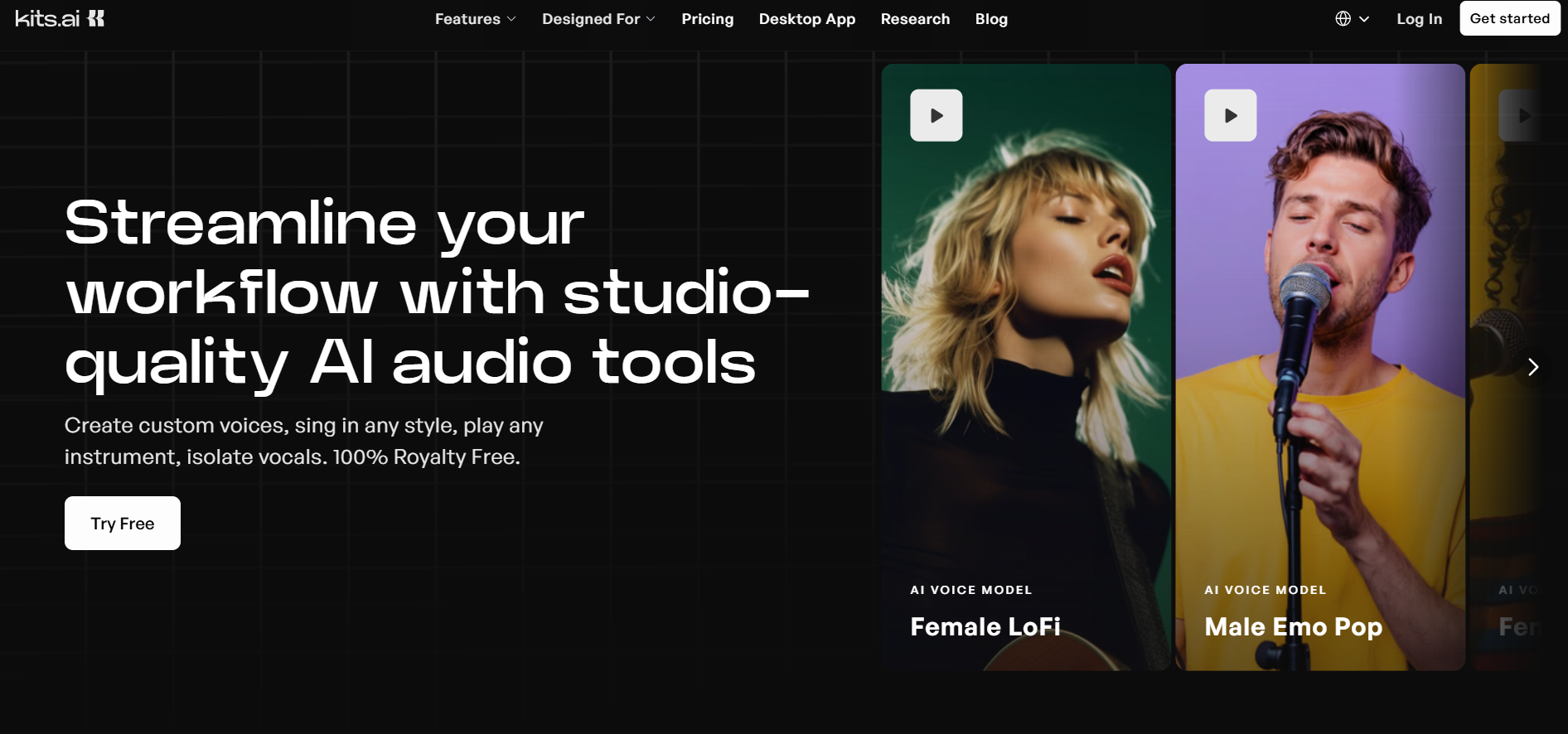Expand the Features dropdown menu
The height and width of the screenshot is (734, 1568).
coord(475,18)
